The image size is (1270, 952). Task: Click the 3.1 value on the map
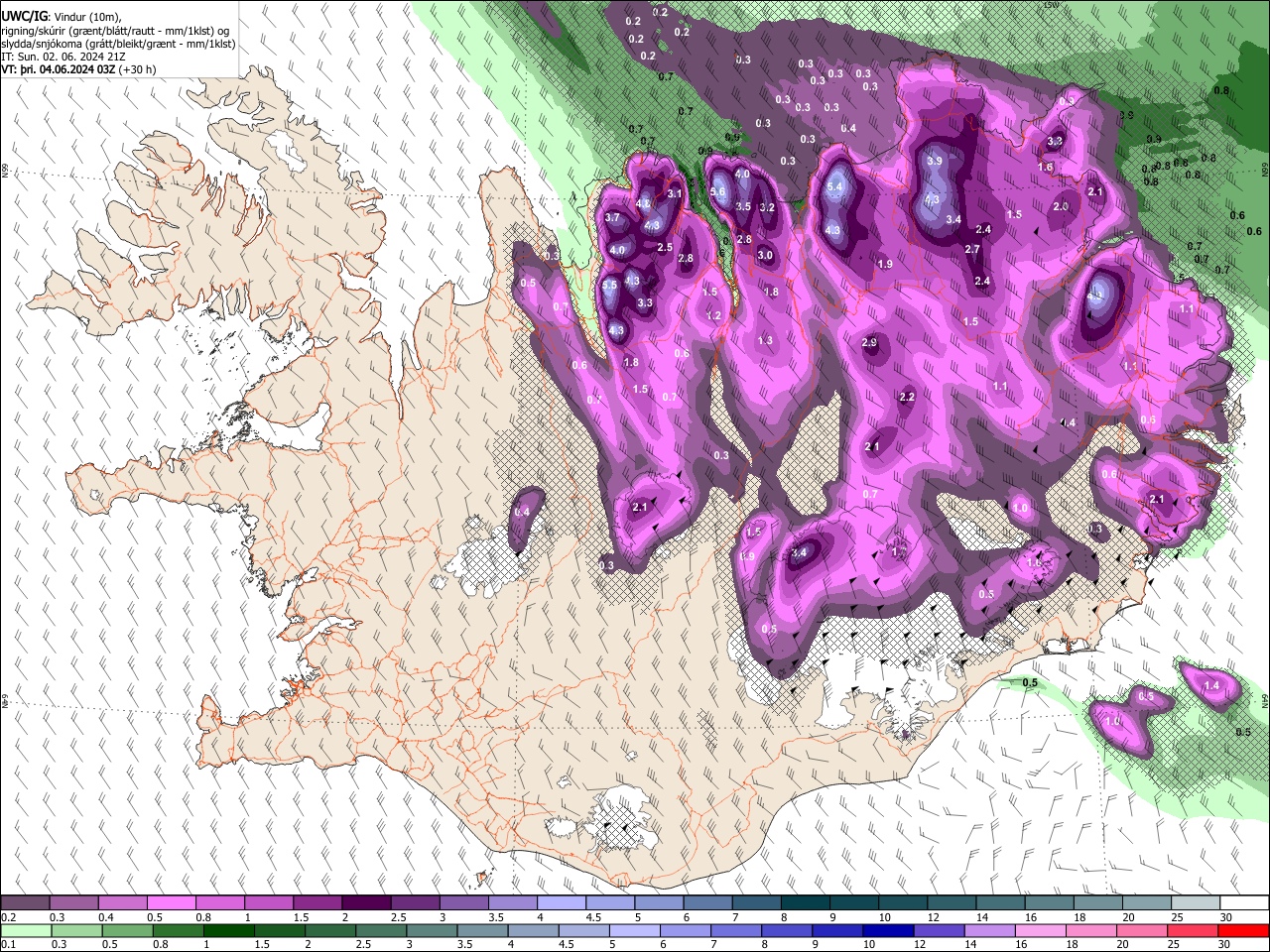[x=675, y=194]
